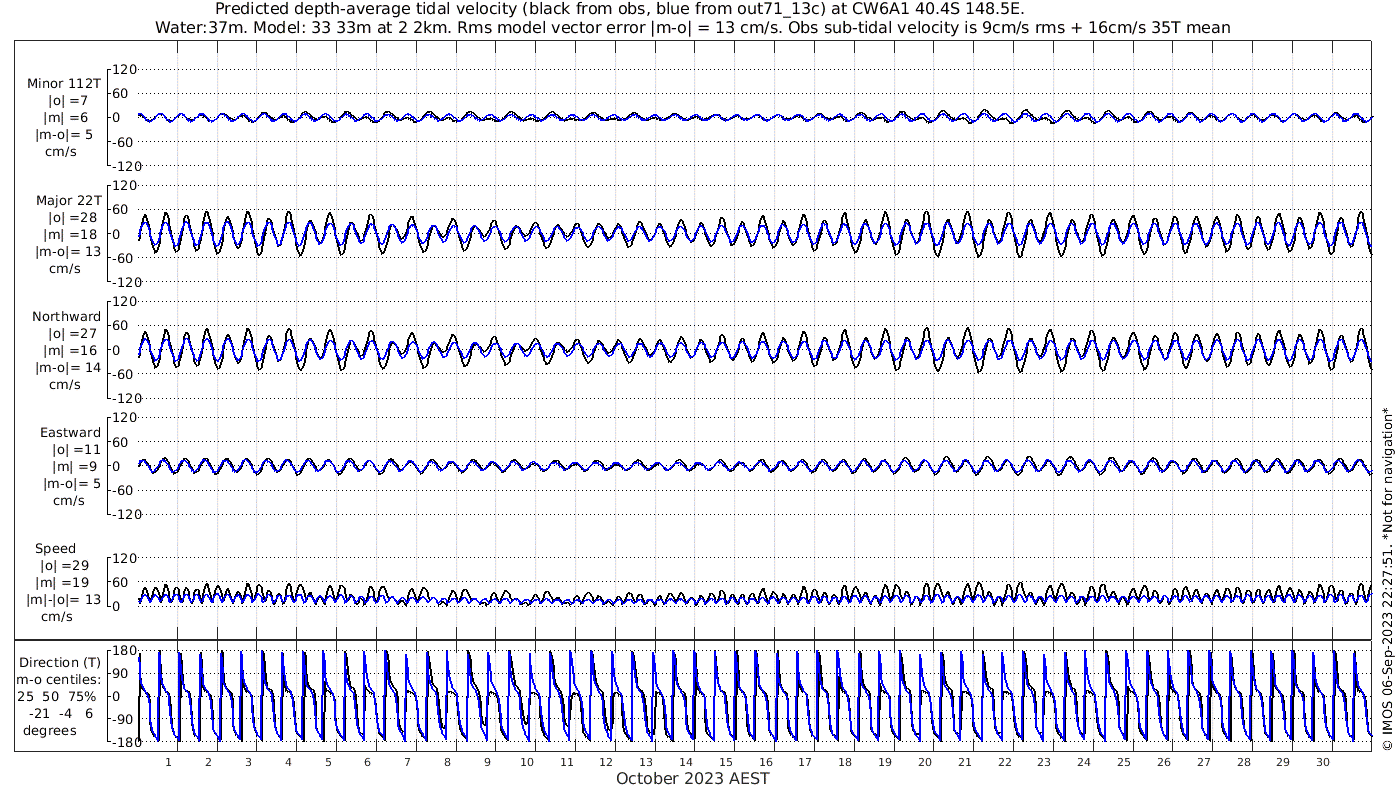
Task: Click the '180' tick of Direction panel
Action: [123, 651]
